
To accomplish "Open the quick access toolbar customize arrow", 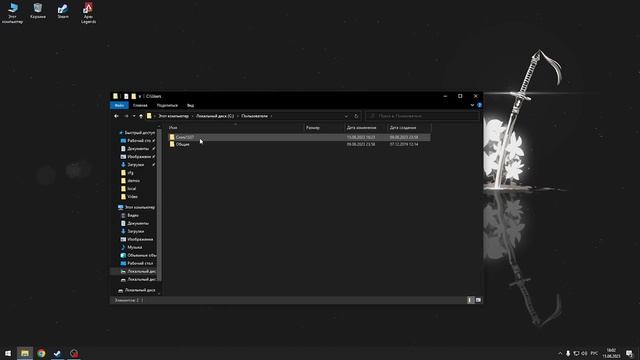I will pyautogui.click(x=140, y=97).
